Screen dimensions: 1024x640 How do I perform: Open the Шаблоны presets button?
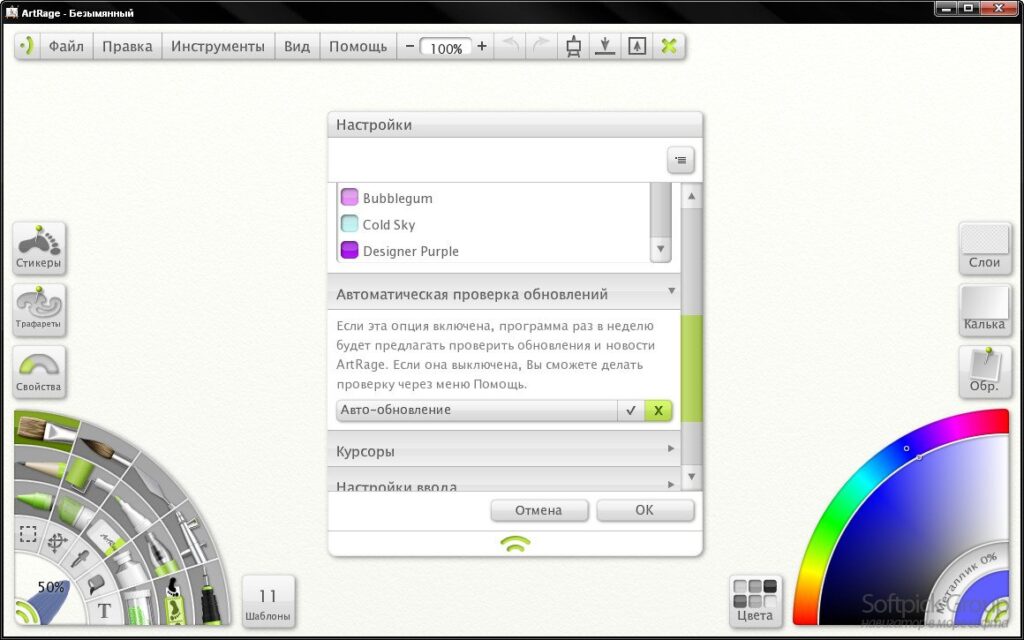click(268, 601)
